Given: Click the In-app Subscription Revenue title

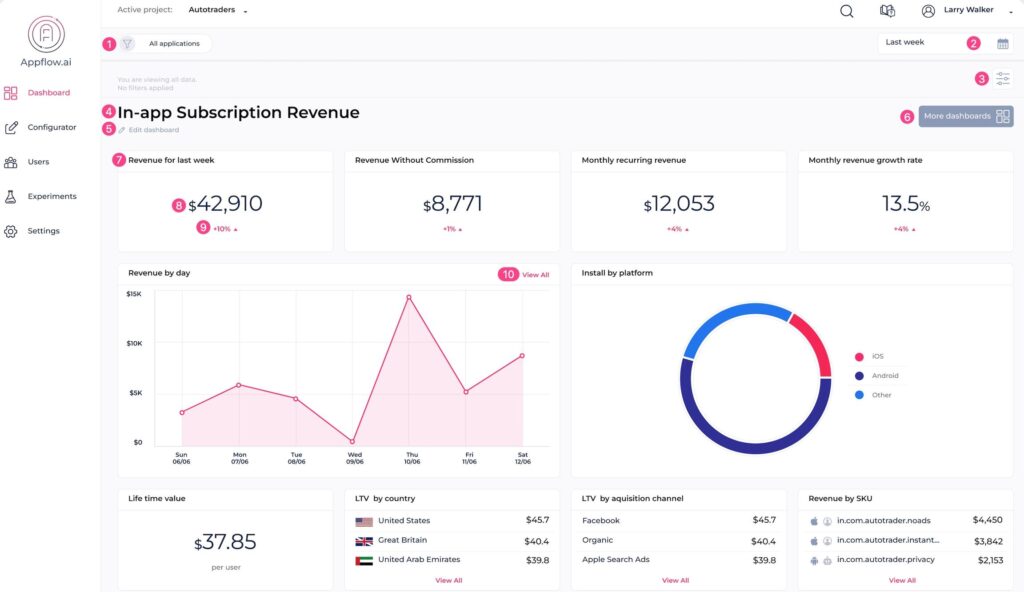Looking at the screenshot, I should pyautogui.click(x=238, y=112).
